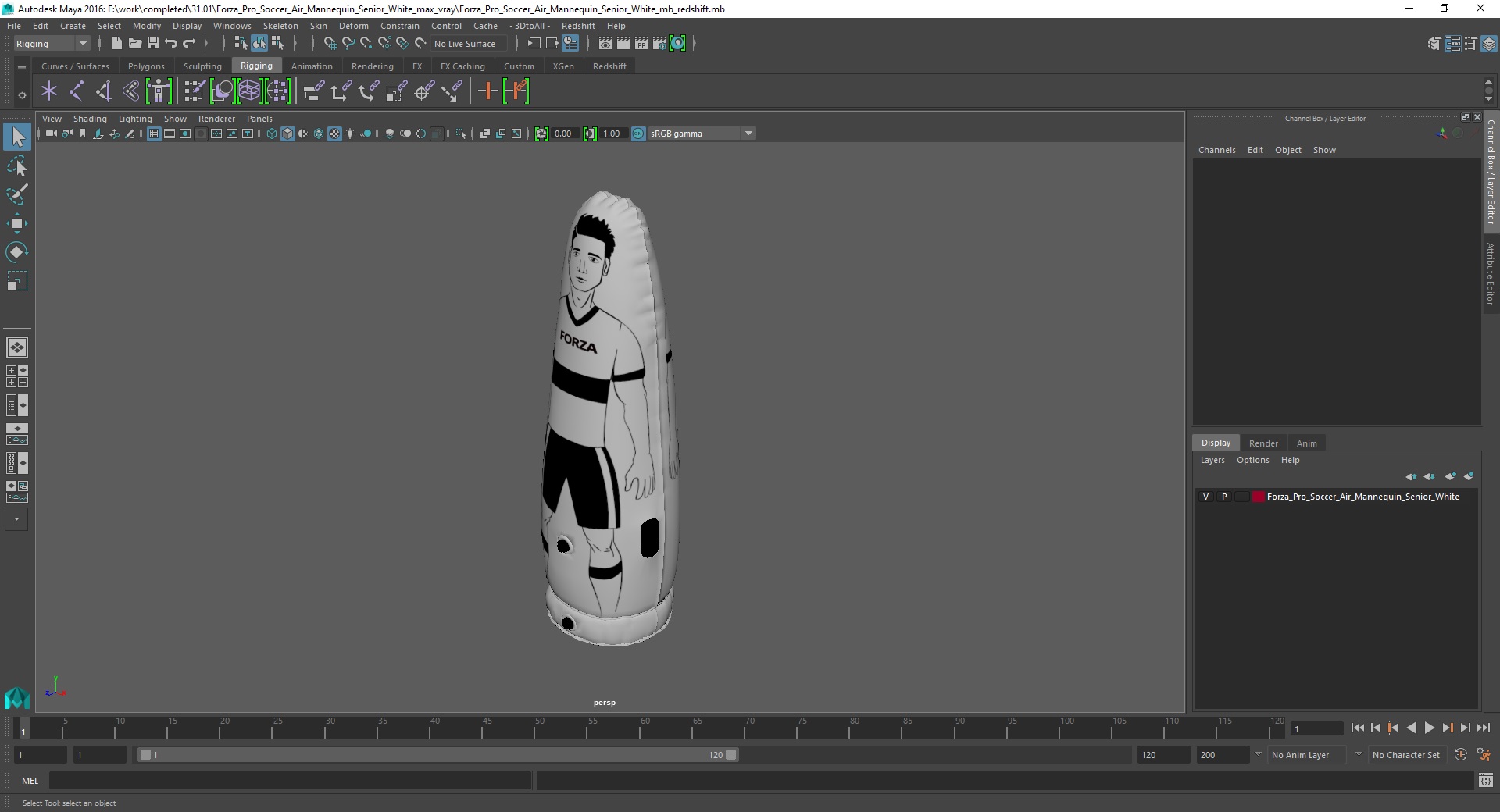This screenshot has height=812, width=1500.
Task: Click the 200 animation end time field
Action: pos(1223,755)
